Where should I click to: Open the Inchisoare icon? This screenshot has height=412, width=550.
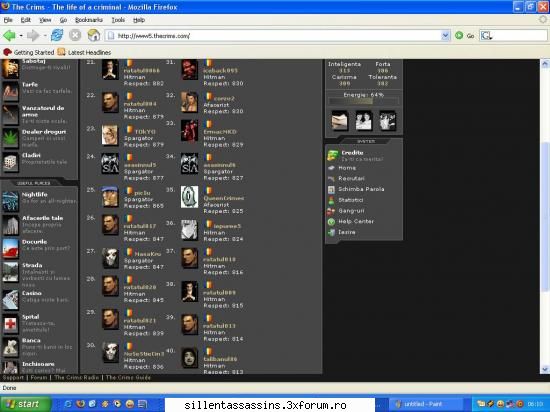10,367
